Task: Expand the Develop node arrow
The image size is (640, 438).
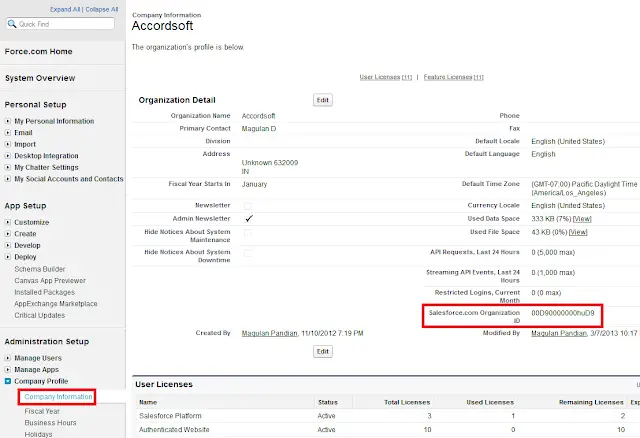Action: coord(8,245)
